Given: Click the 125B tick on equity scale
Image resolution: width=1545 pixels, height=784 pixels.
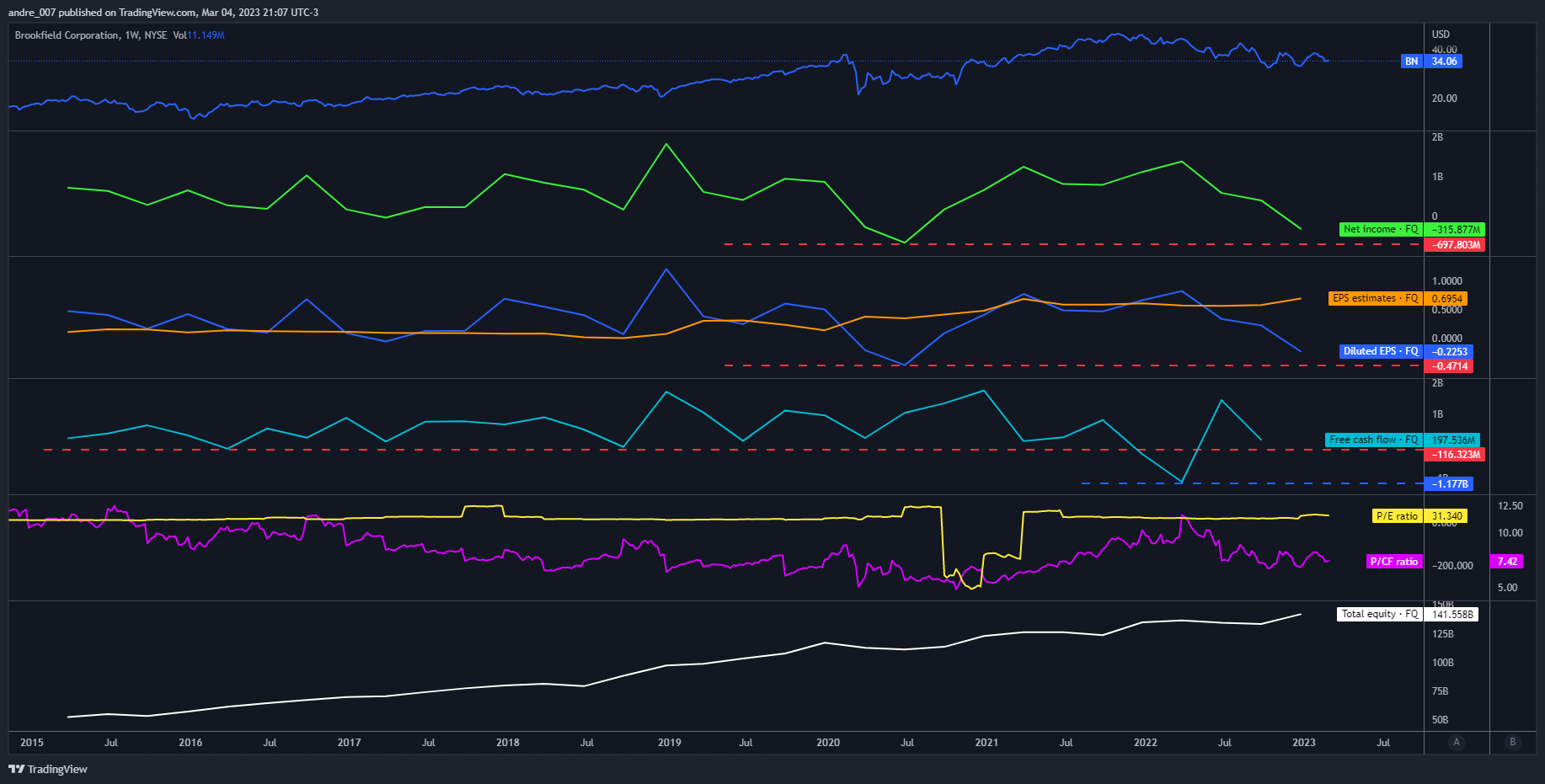Looking at the screenshot, I should [1443, 634].
